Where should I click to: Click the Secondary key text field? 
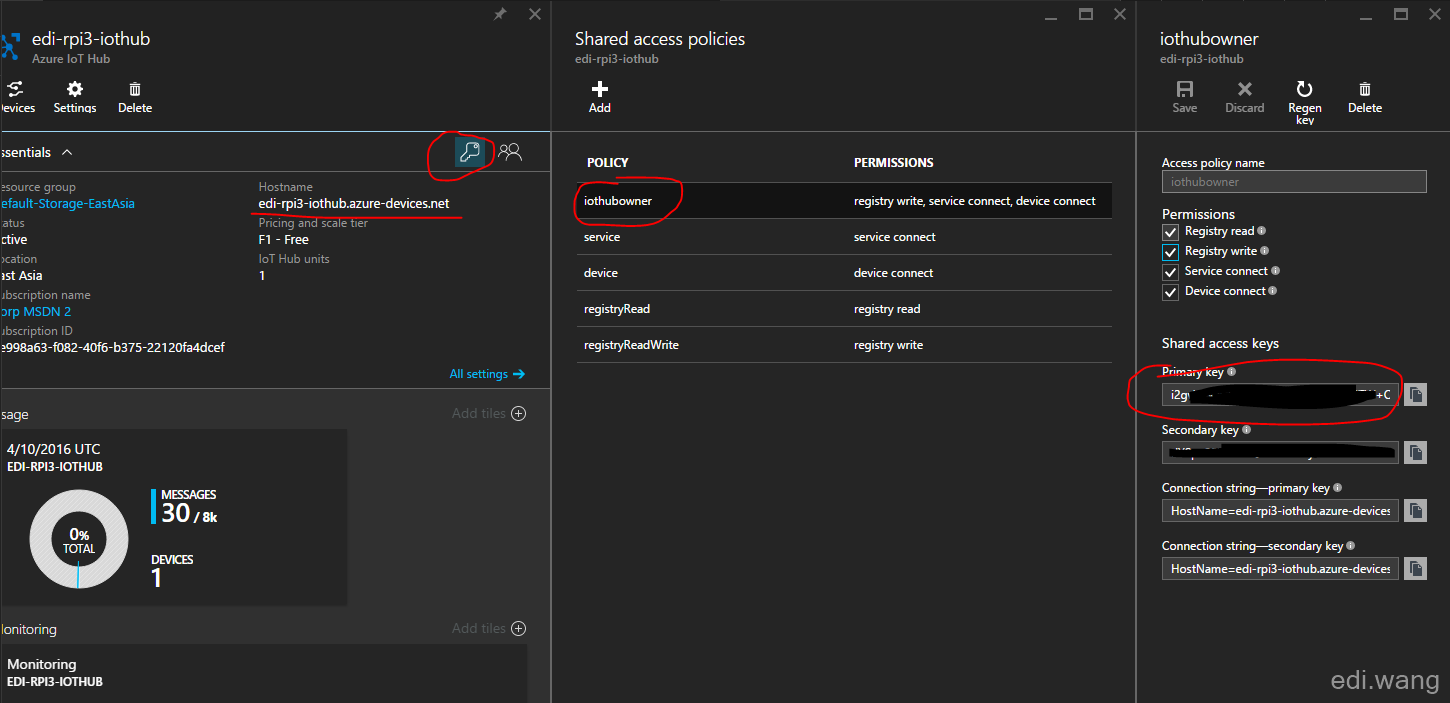[x=1280, y=453]
